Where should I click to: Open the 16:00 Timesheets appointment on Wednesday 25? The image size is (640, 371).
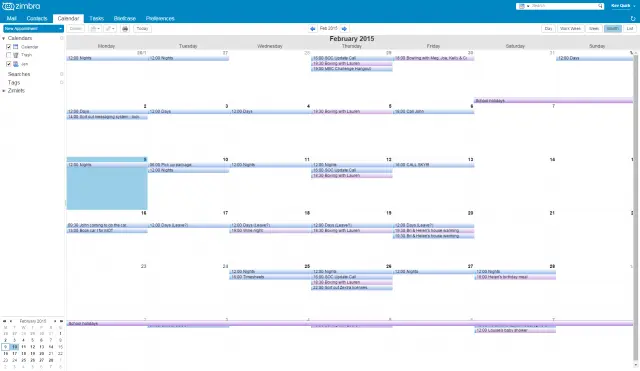click(x=270, y=277)
